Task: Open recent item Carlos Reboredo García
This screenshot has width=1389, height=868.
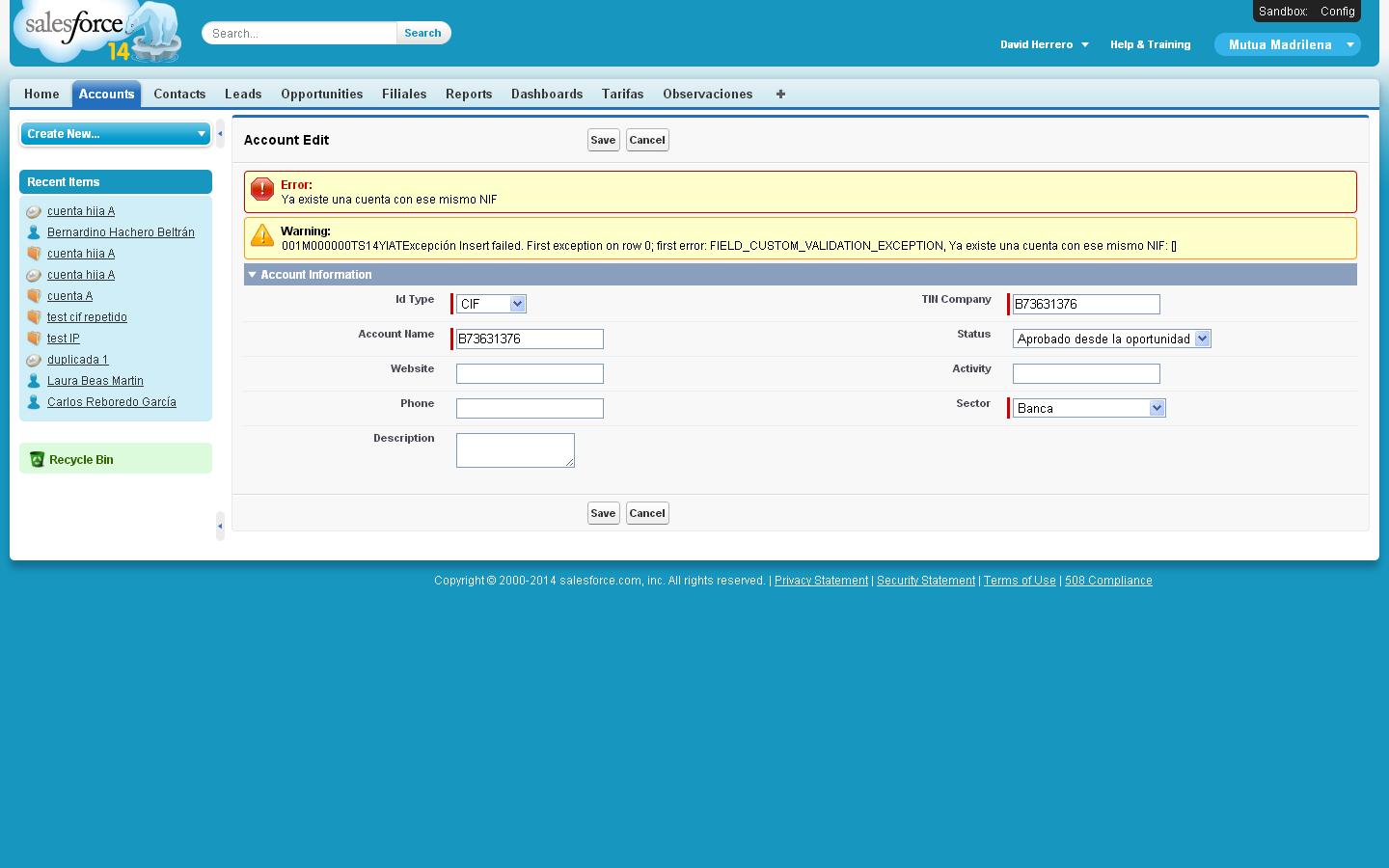Action: 112,402
